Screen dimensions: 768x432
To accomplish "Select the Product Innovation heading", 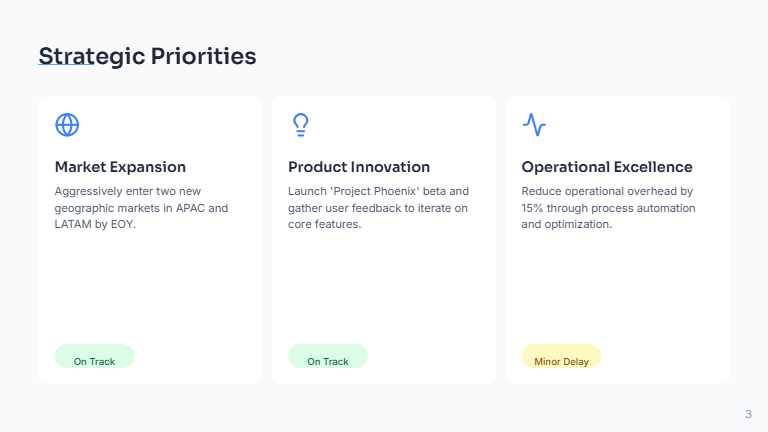I will [x=359, y=167].
